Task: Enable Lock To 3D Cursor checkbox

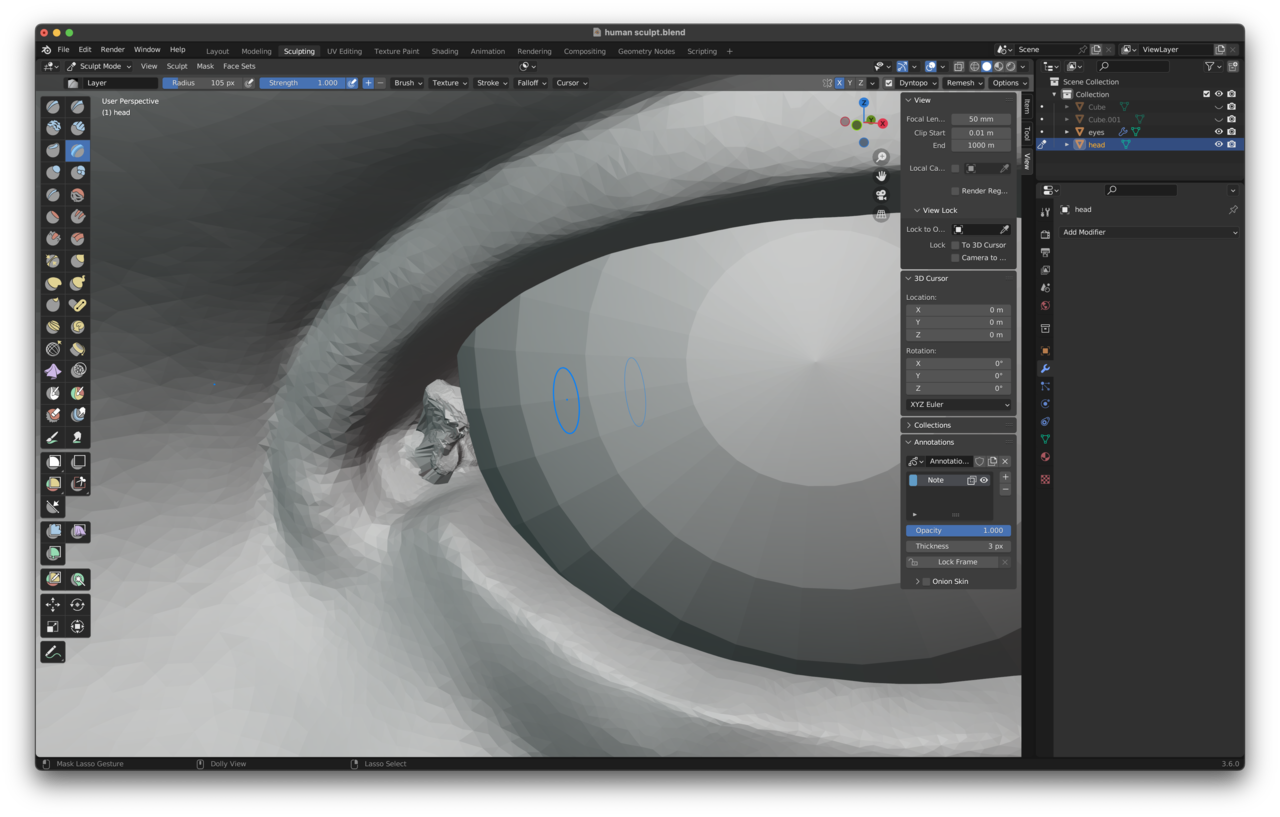Action: [955, 245]
